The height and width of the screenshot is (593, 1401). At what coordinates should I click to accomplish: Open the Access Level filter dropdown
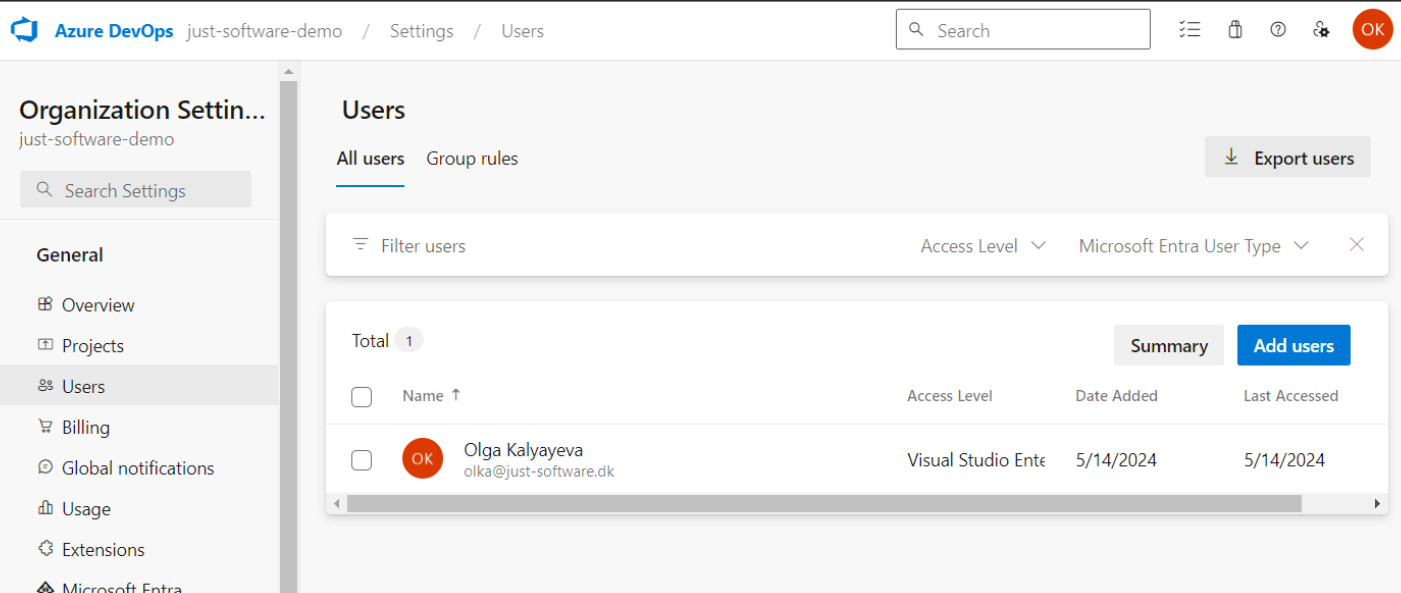(982, 245)
